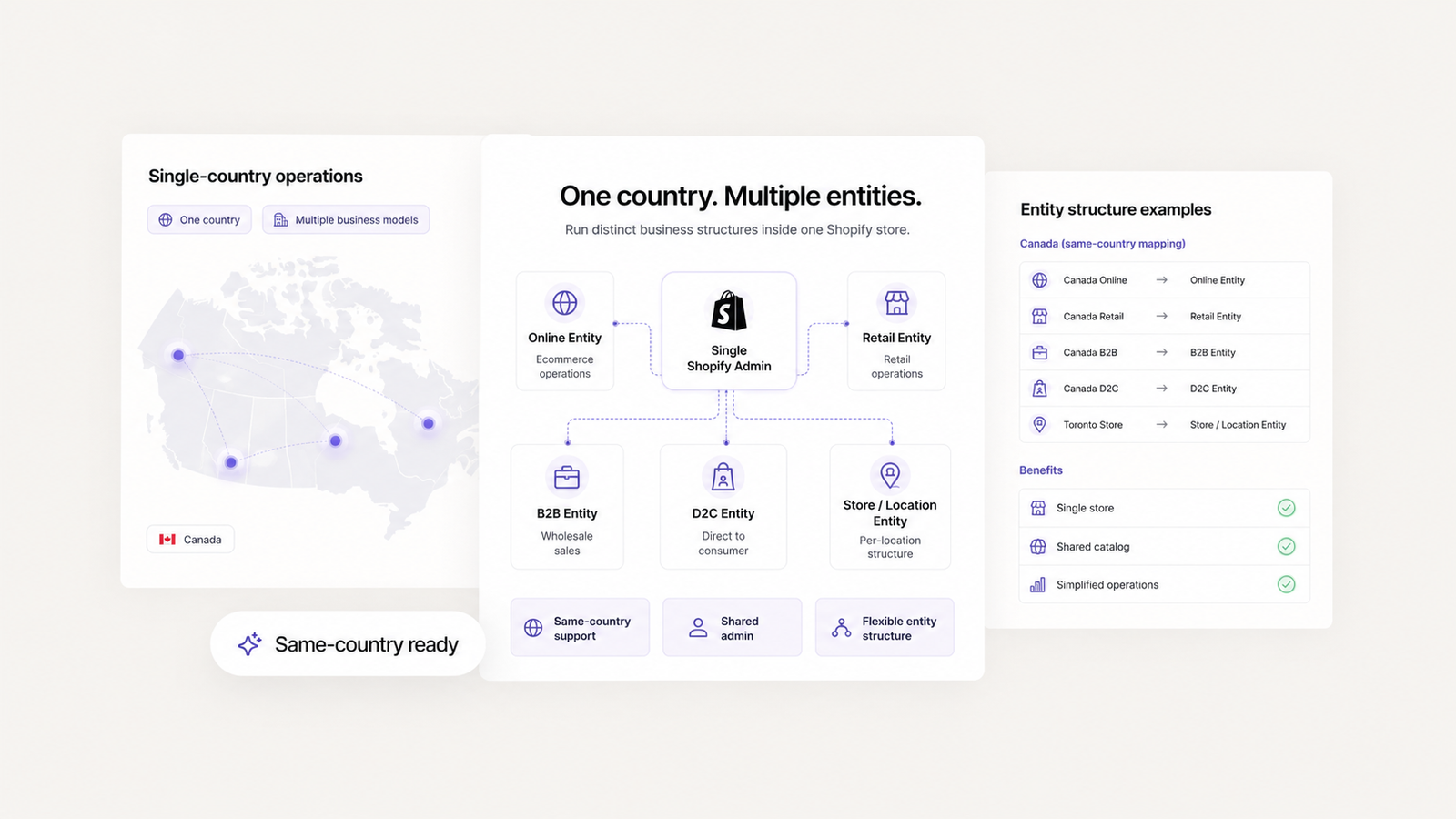Click the Flexible entity structure label
This screenshot has width=1456, height=819.
pos(899,629)
